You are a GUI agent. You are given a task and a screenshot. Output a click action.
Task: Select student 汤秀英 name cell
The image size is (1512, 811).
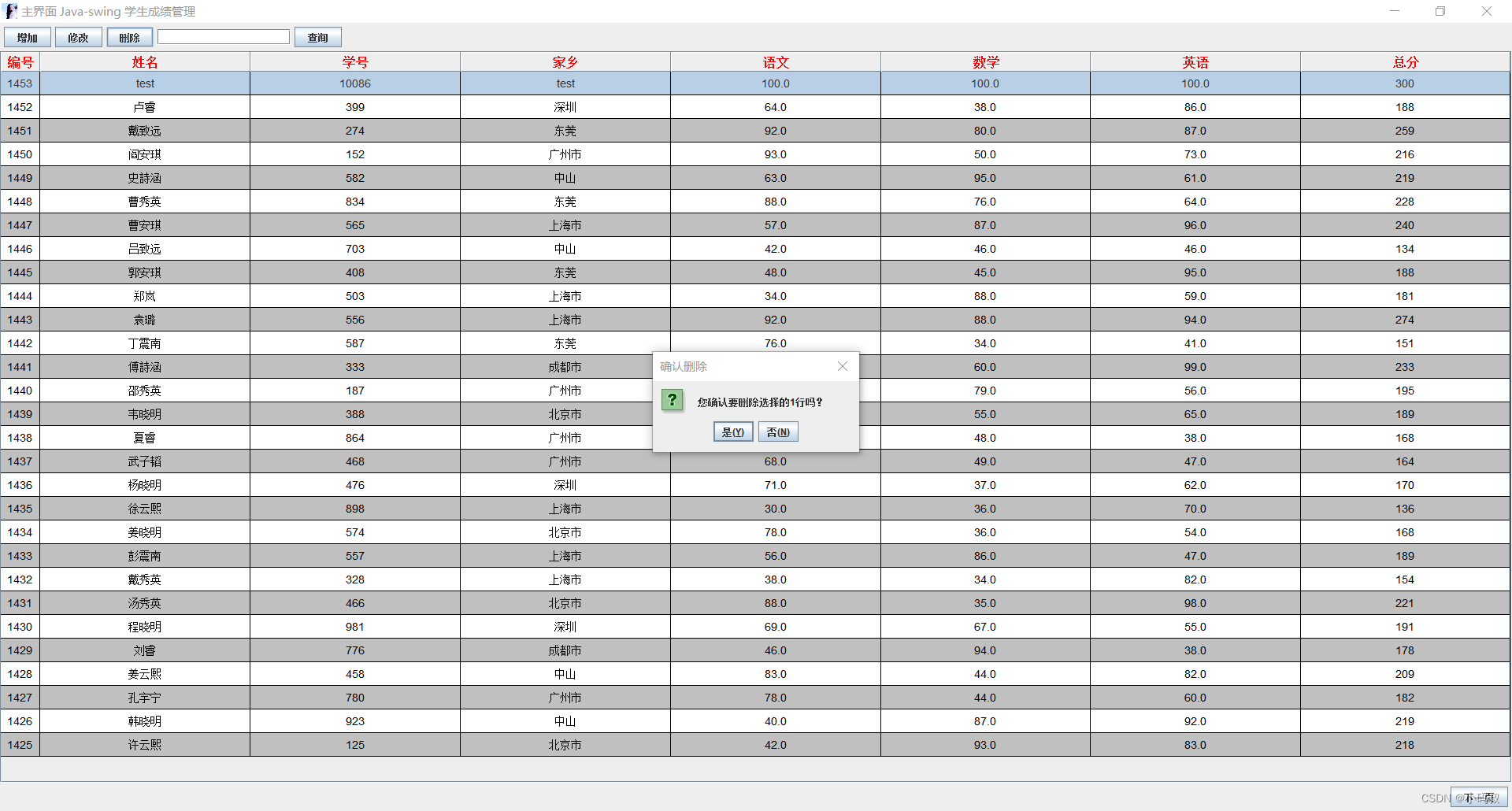(145, 603)
